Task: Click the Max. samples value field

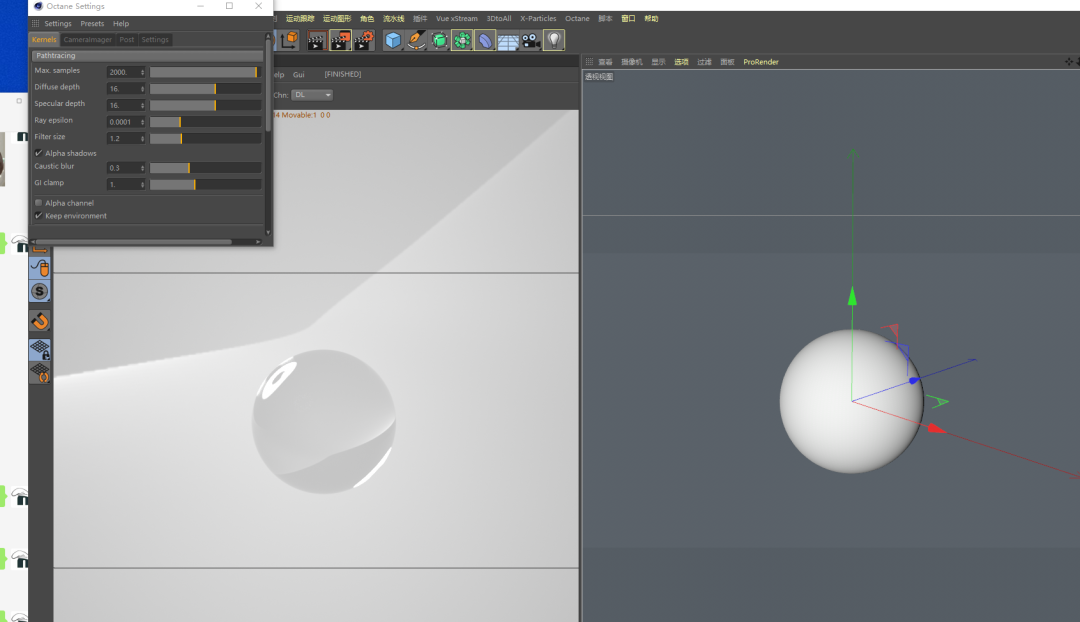Action: [x=123, y=72]
